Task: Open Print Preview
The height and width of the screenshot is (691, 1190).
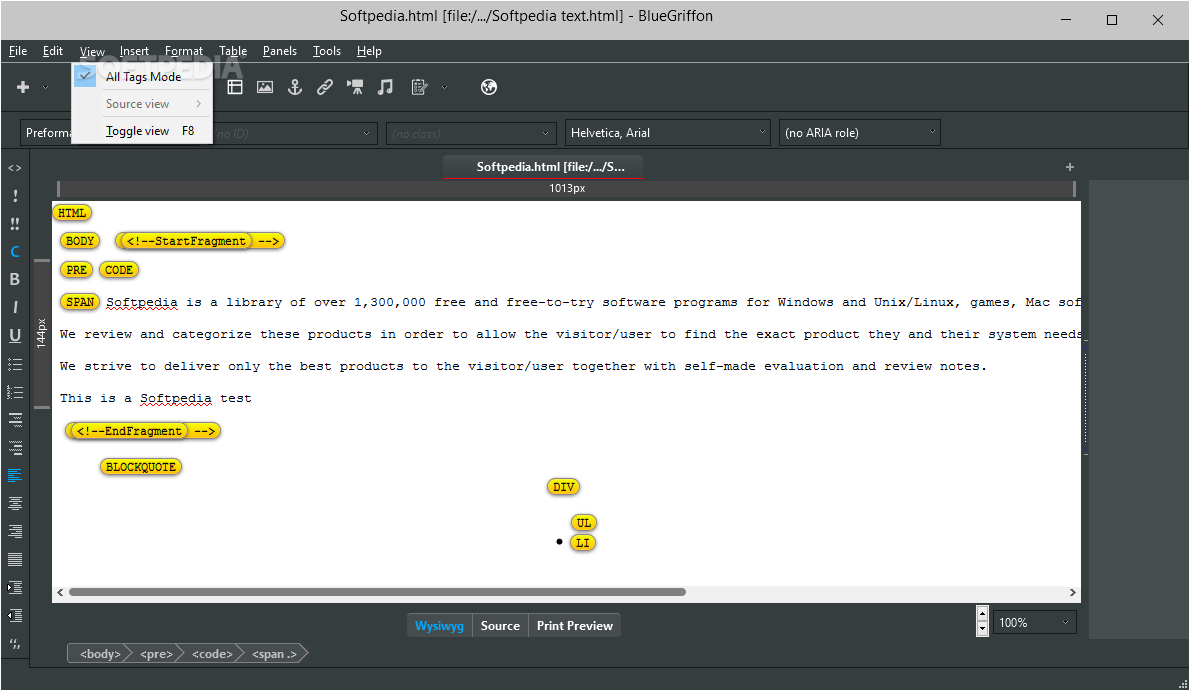Action: (x=575, y=626)
